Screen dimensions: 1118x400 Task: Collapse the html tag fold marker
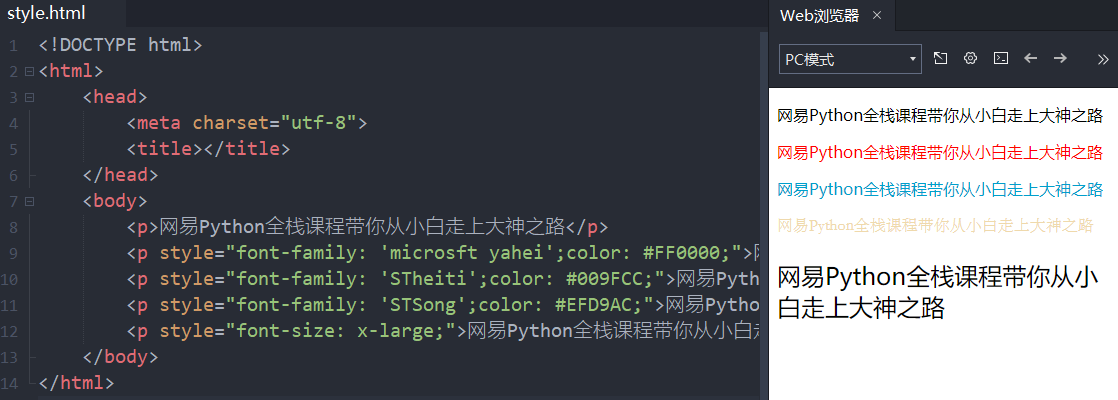(28, 71)
